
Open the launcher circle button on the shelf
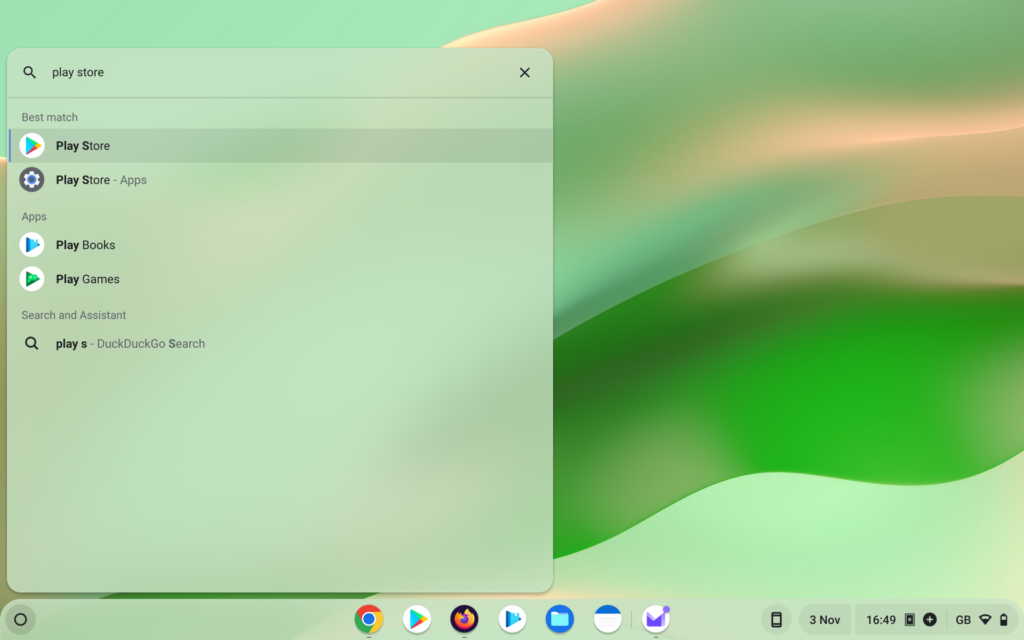(x=20, y=620)
